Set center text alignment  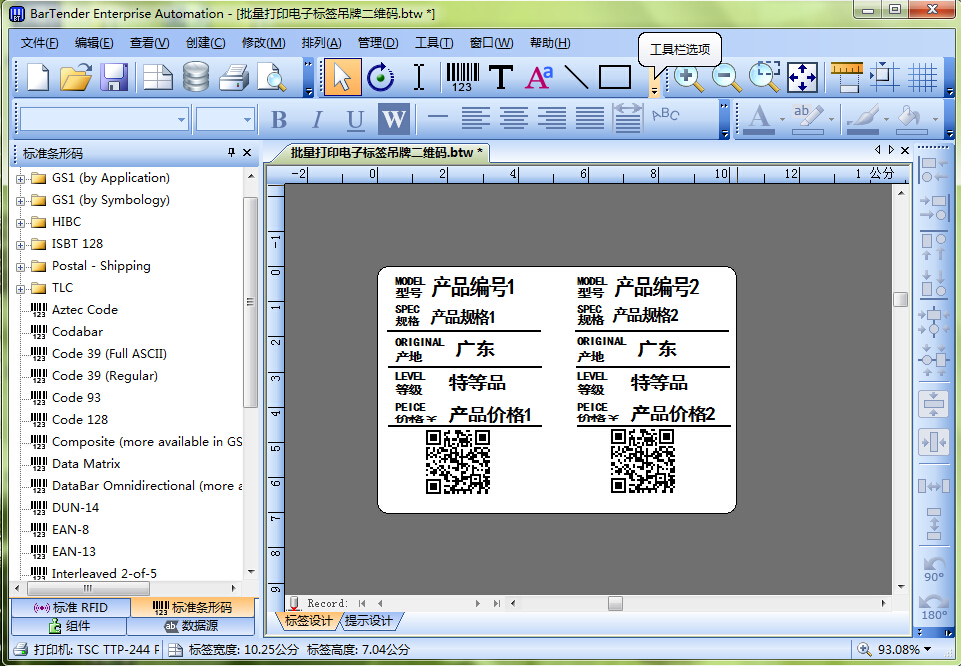tap(514, 118)
